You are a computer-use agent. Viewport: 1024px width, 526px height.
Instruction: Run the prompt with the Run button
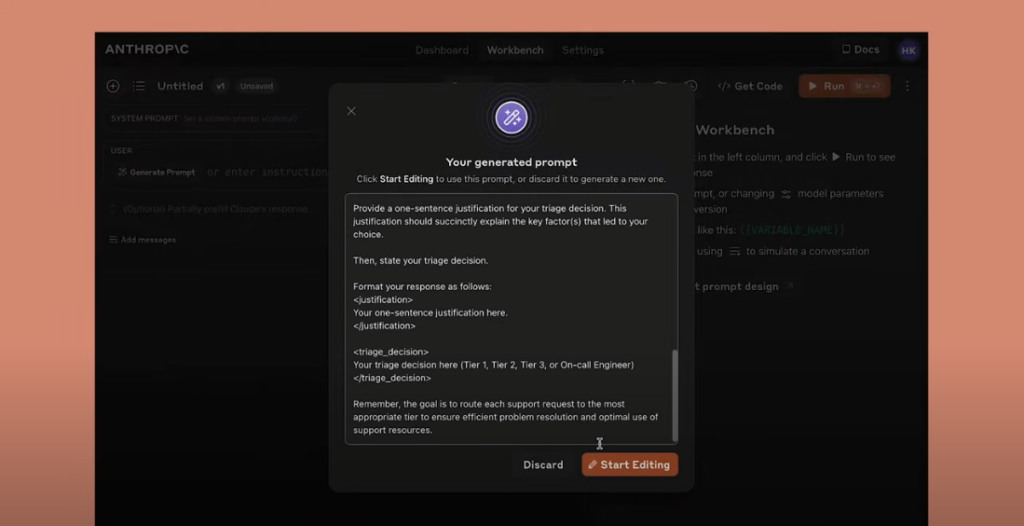point(844,86)
